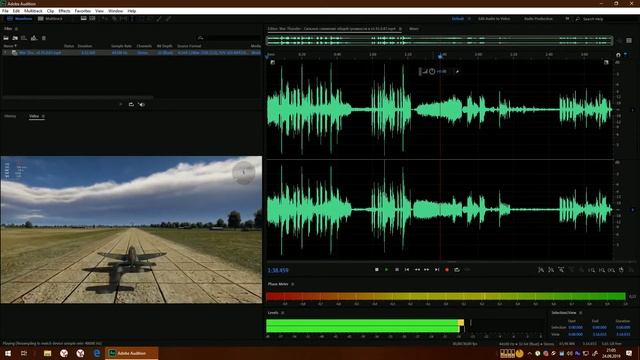Sort files by Duration column
Viewport: 640px width, 360px height.
(85, 46)
